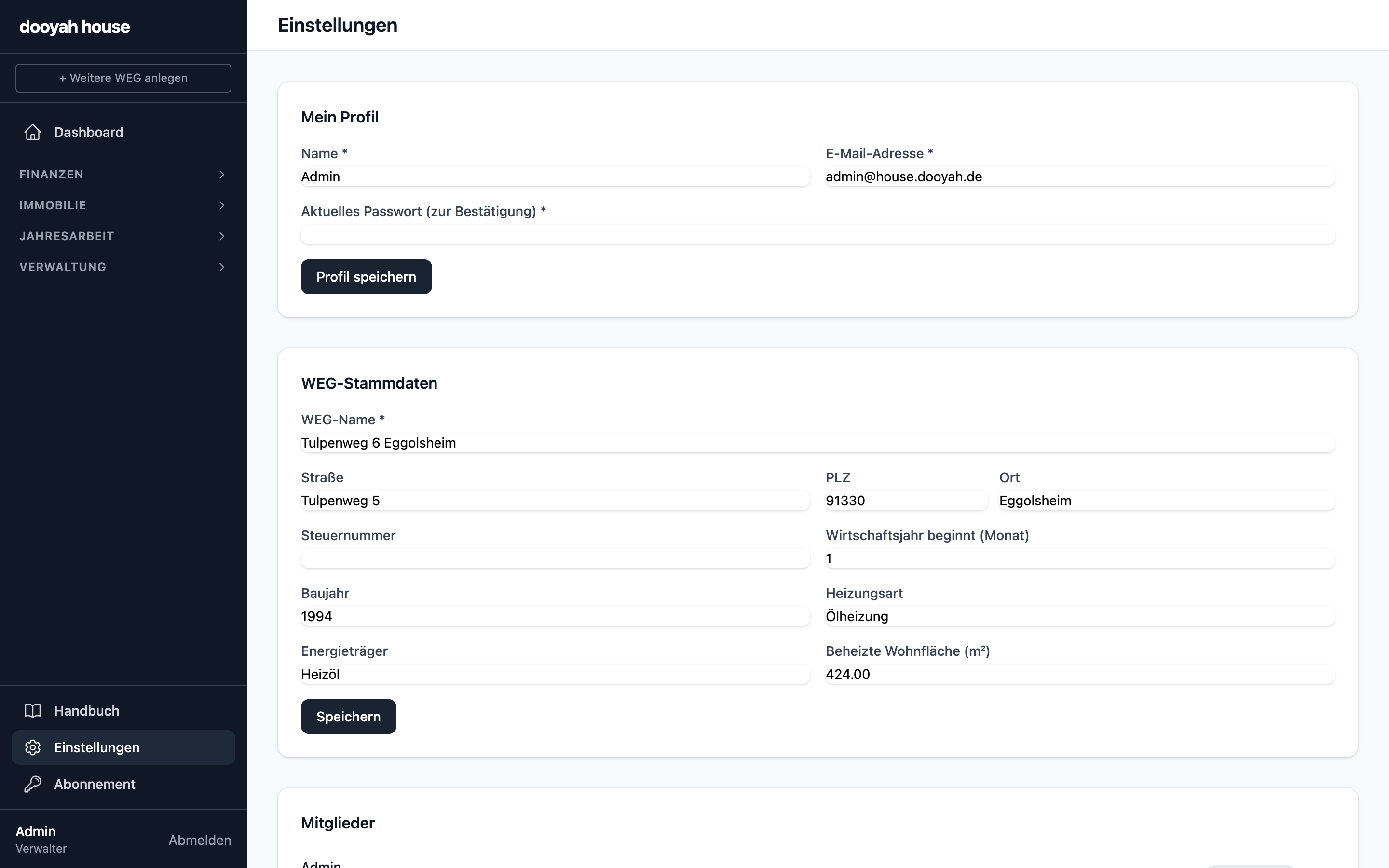The width and height of the screenshot is (1389, 868).
Task: Open the IMMOBILIE menu group
Action: 123,205
